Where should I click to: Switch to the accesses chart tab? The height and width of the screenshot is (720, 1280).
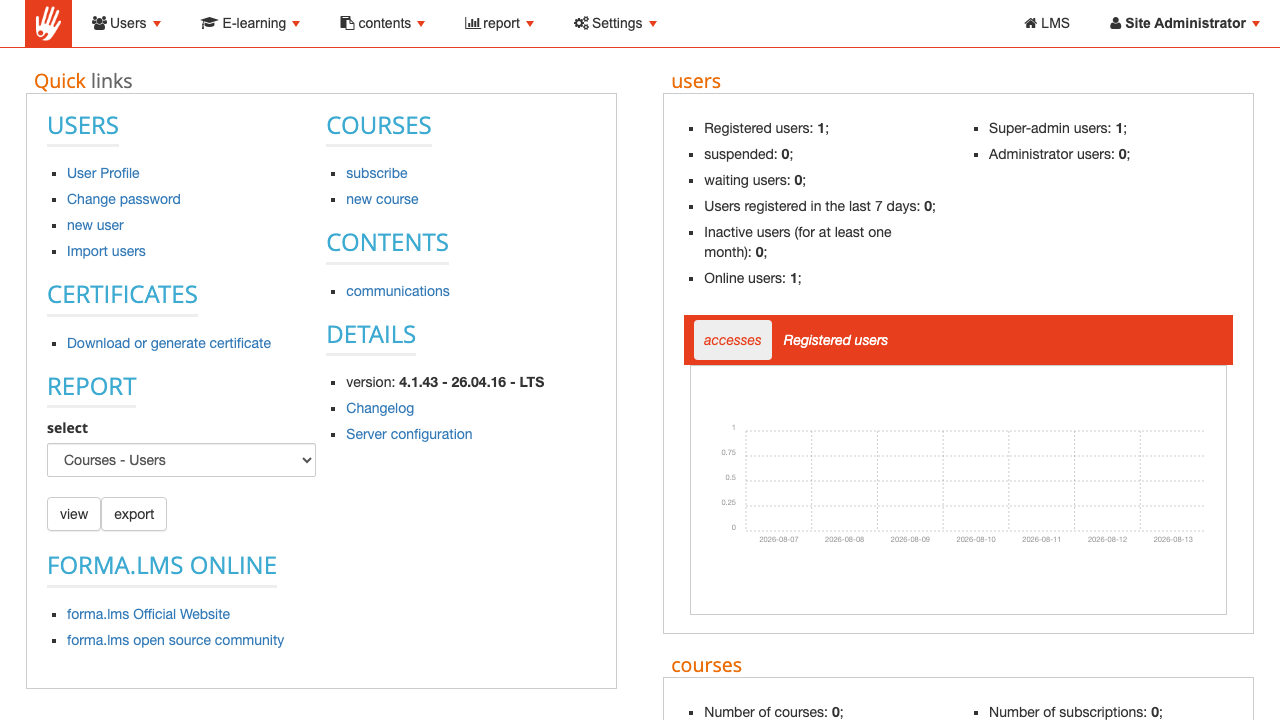733,340
